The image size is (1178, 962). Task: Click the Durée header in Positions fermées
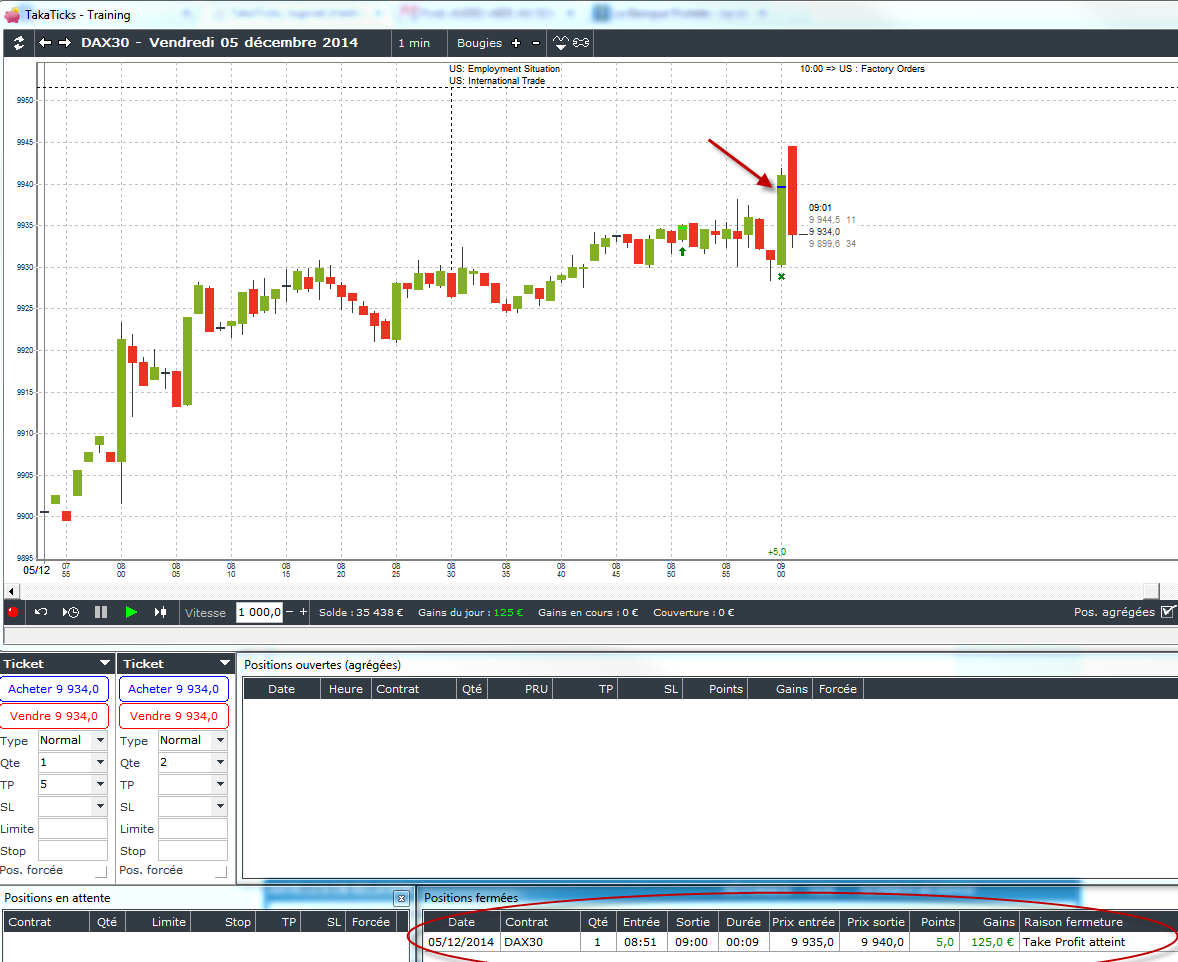743,921
